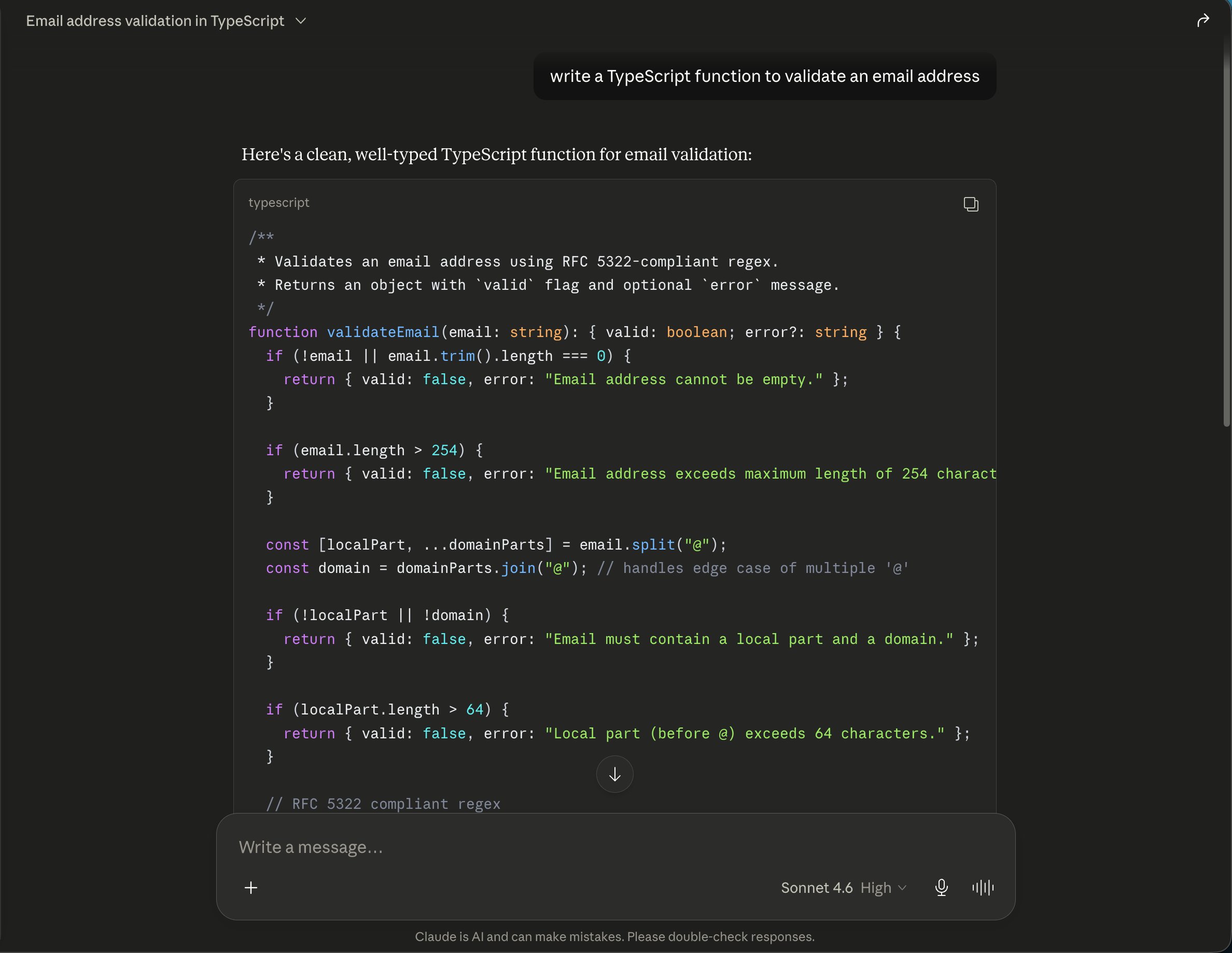Click the email.split("@") code line
Image resolution: width=1232 pixels, height=953 pixels.
coord(496,545)
